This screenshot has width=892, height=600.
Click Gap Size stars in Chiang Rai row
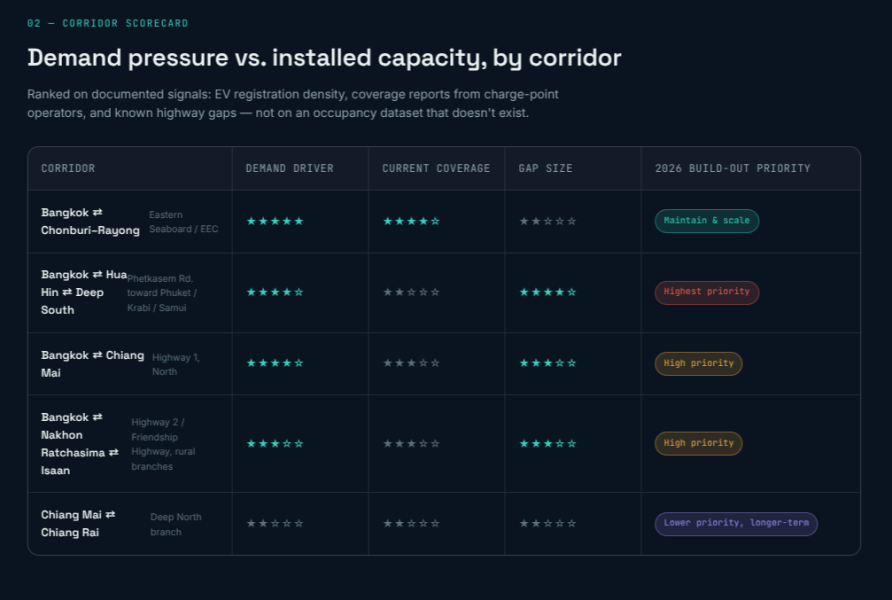point(548,523)
